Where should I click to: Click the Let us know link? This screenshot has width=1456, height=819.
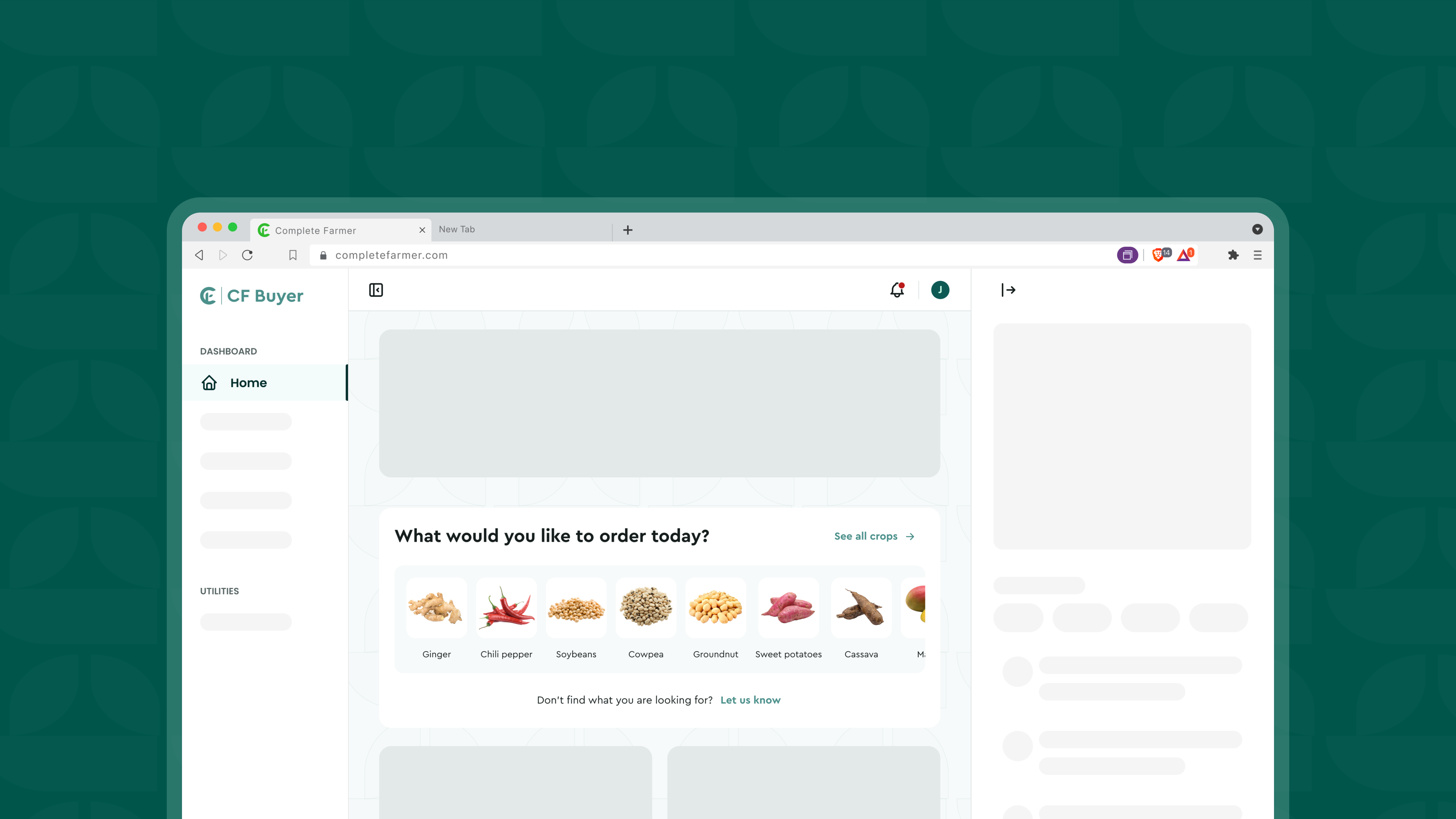pyautogui.click(x=750, y=700)
